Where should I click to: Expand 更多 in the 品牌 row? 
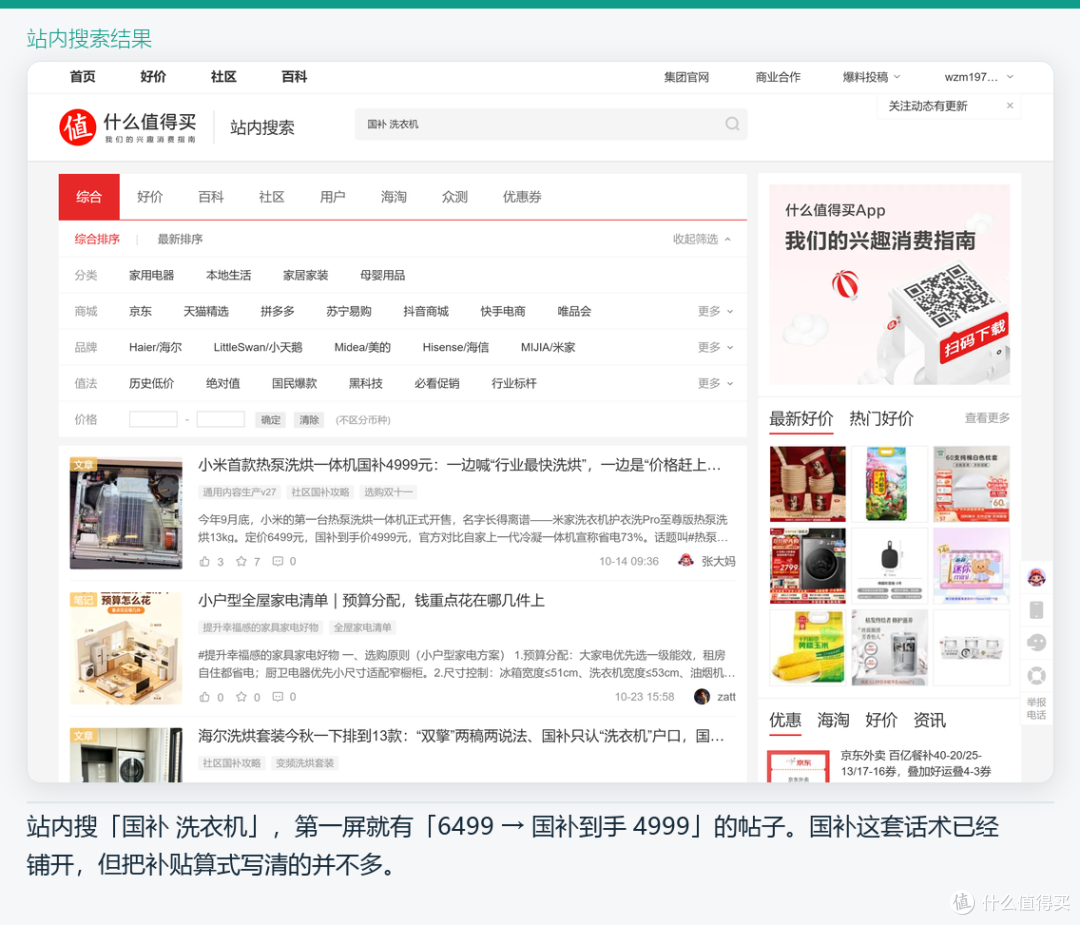716,347
